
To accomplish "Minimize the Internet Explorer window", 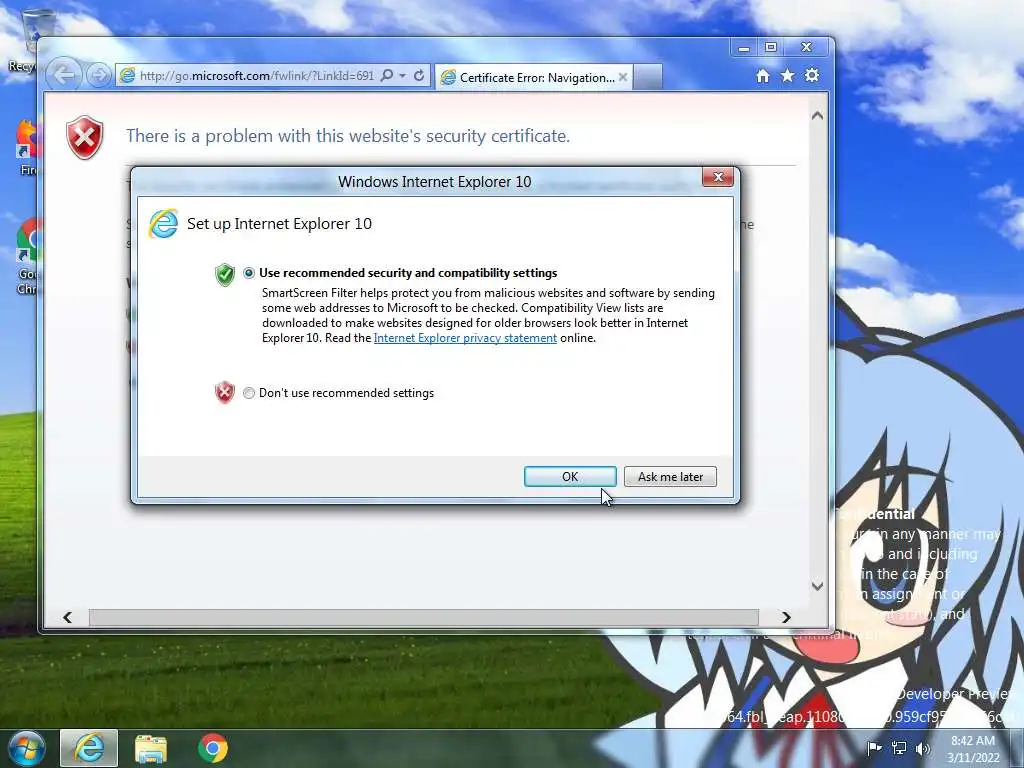I will point(744,48).
